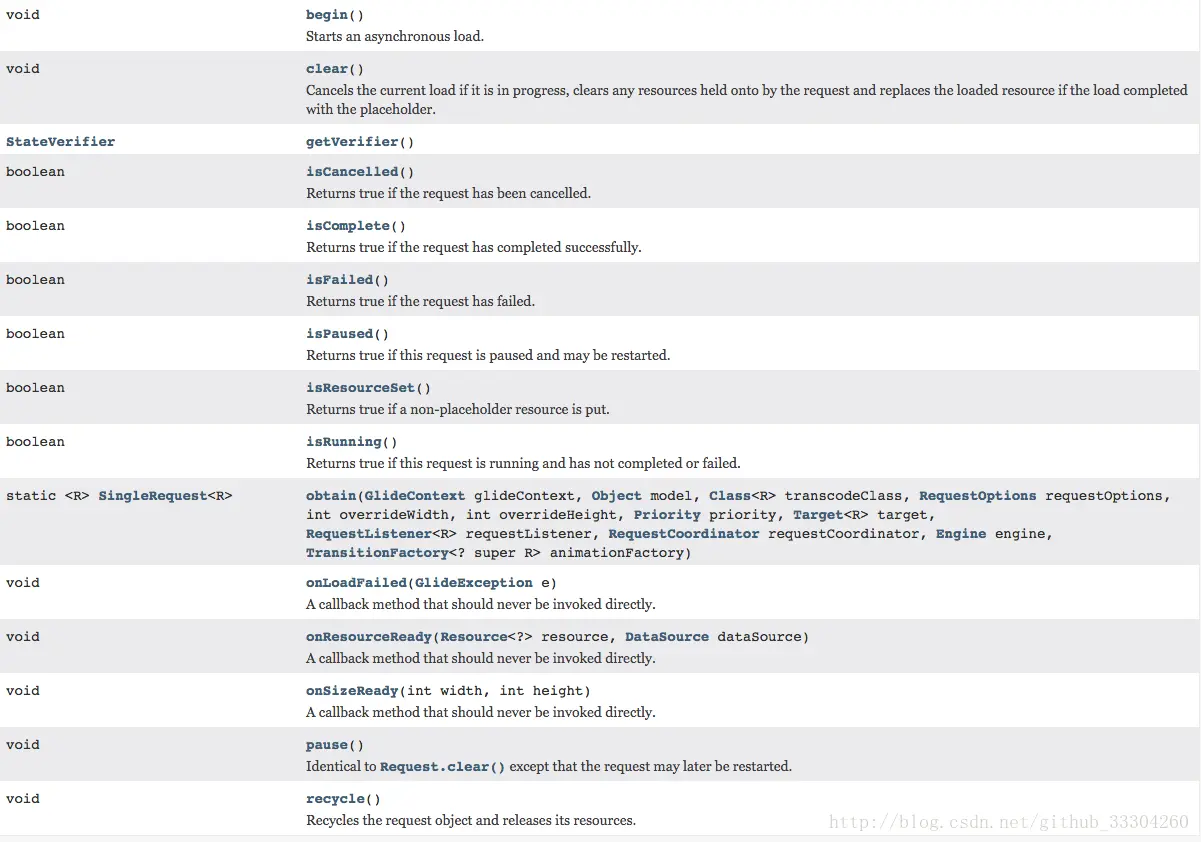Follow the Request.clear() link in pause description
Viewport: 1201px width, 842px height.
tap(443, 767)
